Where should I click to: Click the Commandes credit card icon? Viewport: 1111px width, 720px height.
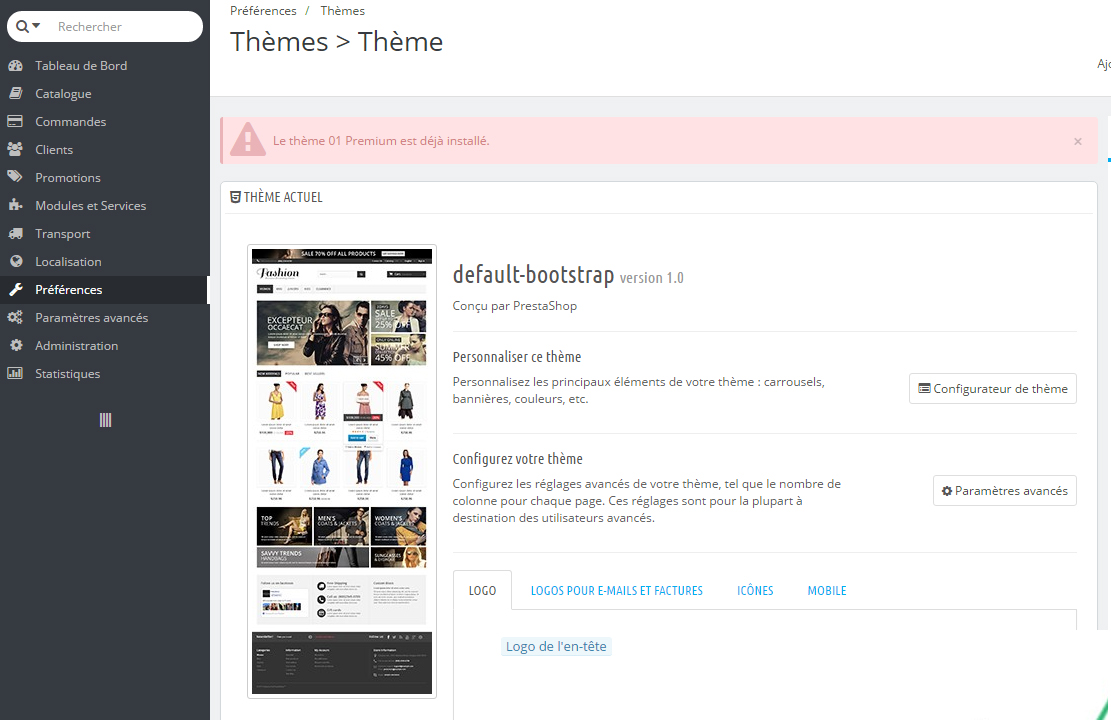point(16,121)
